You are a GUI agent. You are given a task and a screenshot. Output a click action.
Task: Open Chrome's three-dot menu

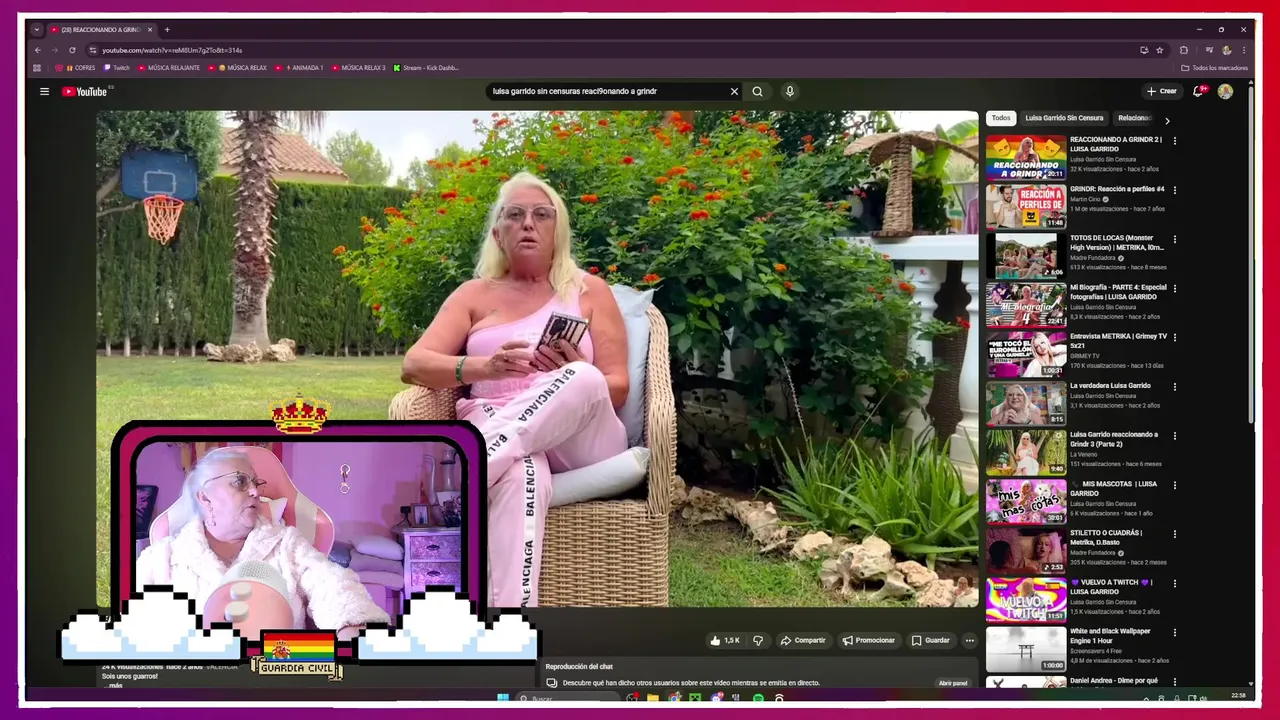(x=1244, y=50)
